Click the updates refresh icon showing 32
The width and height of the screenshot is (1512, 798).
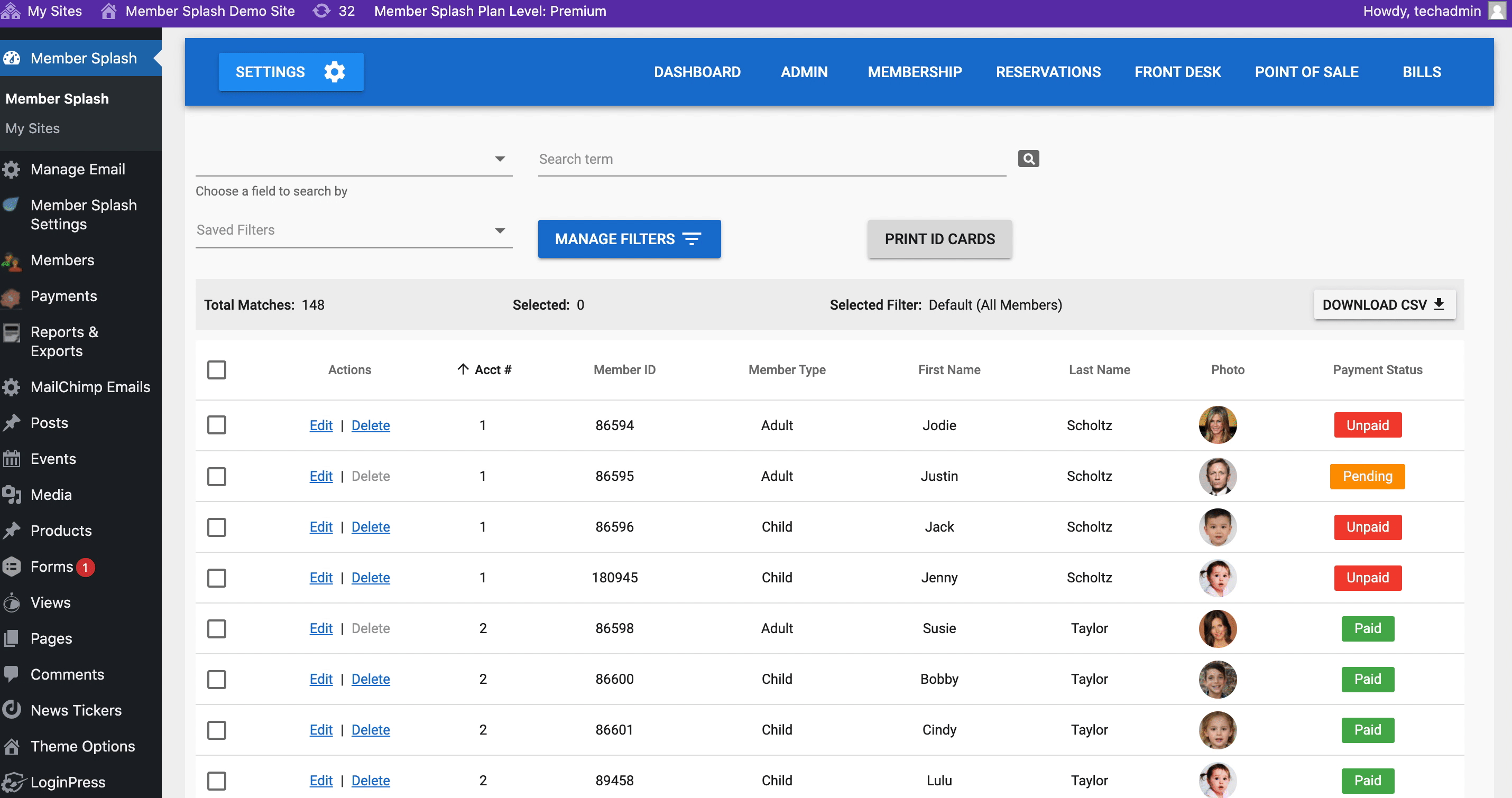tap(321, 11)
